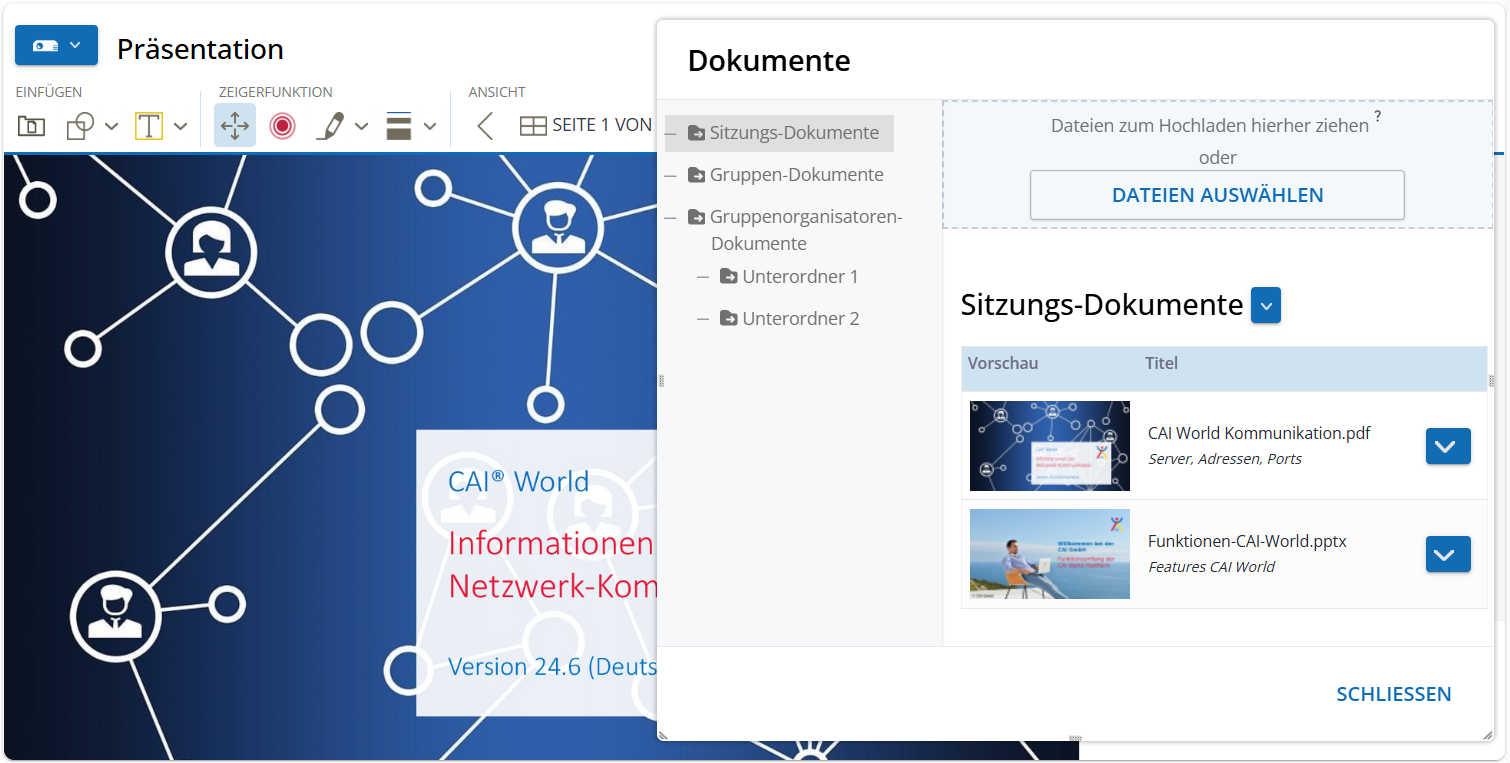Click the line thickness icon

click(x=399, y=127)
